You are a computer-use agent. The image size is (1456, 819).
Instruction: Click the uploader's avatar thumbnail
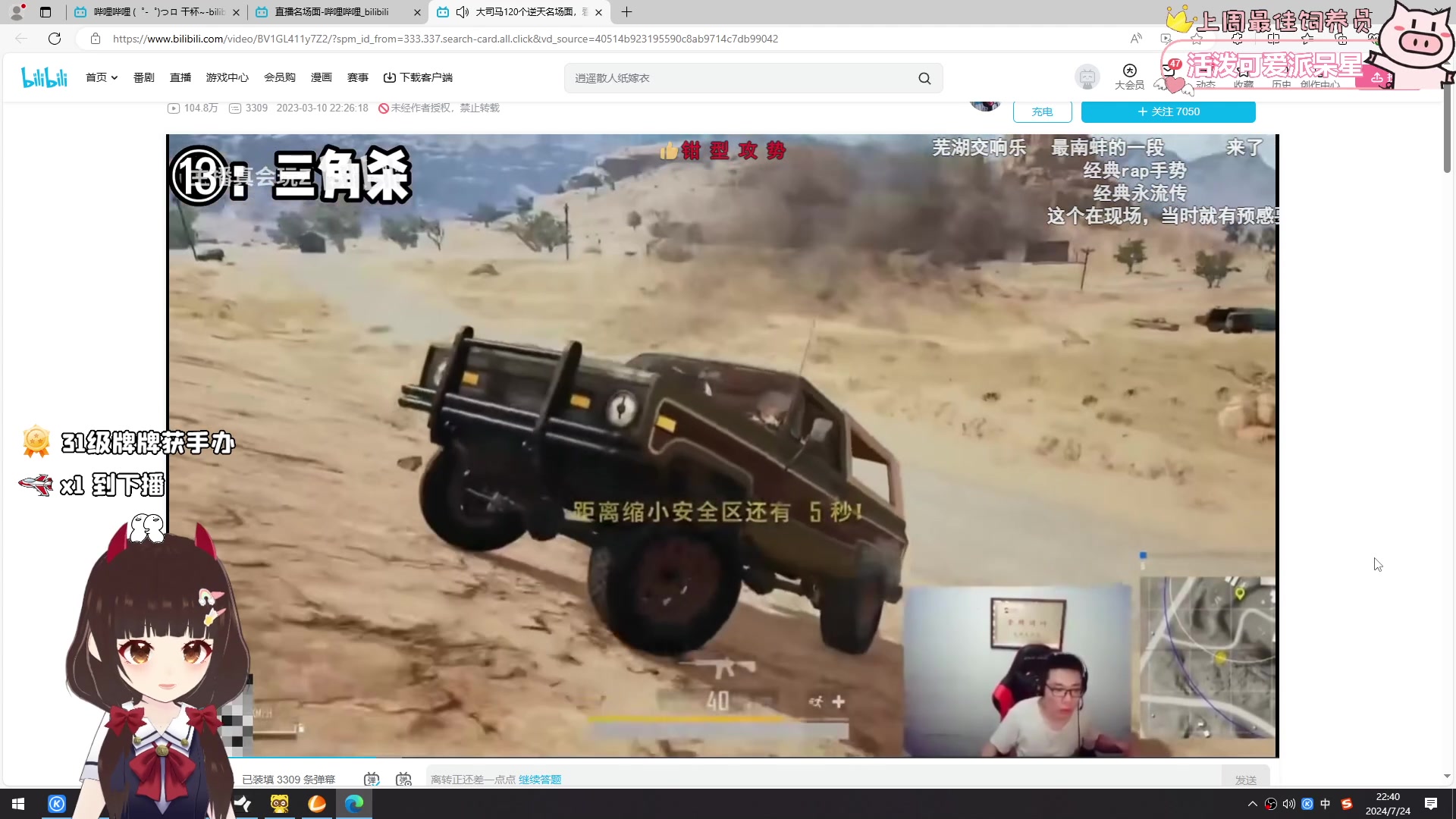click(985, 105)
